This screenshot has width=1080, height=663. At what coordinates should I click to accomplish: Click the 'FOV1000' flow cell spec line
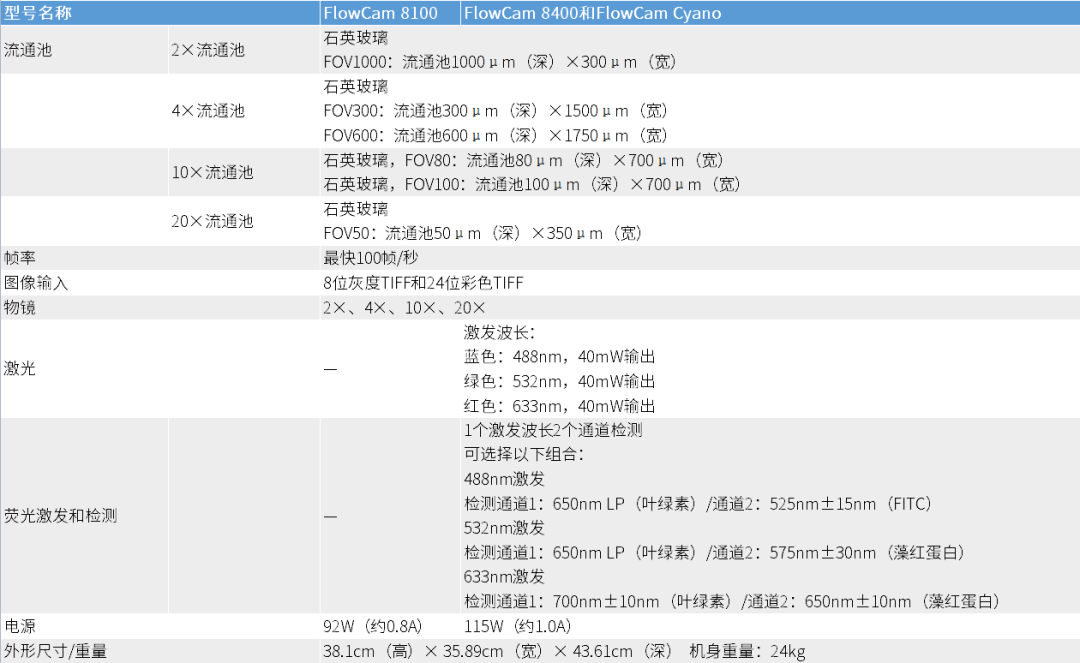(x=500, y=62)
